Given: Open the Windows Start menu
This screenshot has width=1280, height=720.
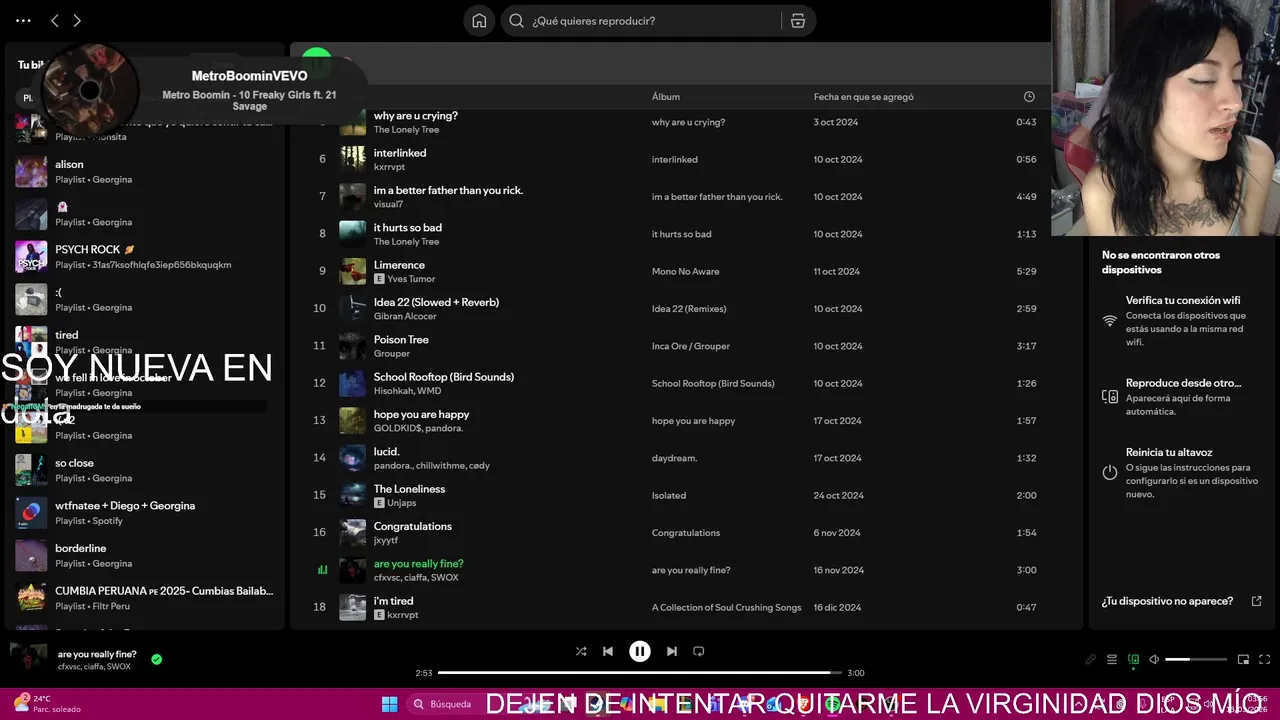Looking at the screenshot, I should [389, 704].
